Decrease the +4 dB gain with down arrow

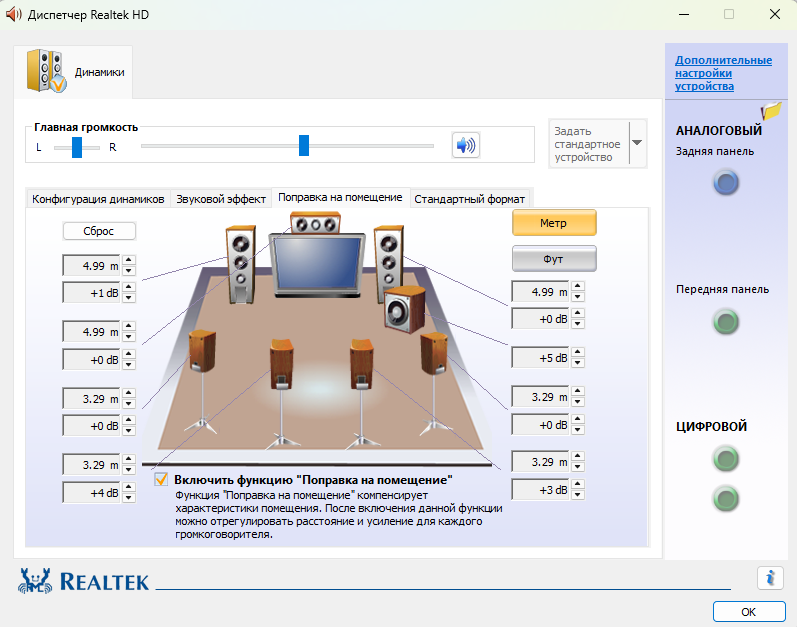click(x=129, y=497)
